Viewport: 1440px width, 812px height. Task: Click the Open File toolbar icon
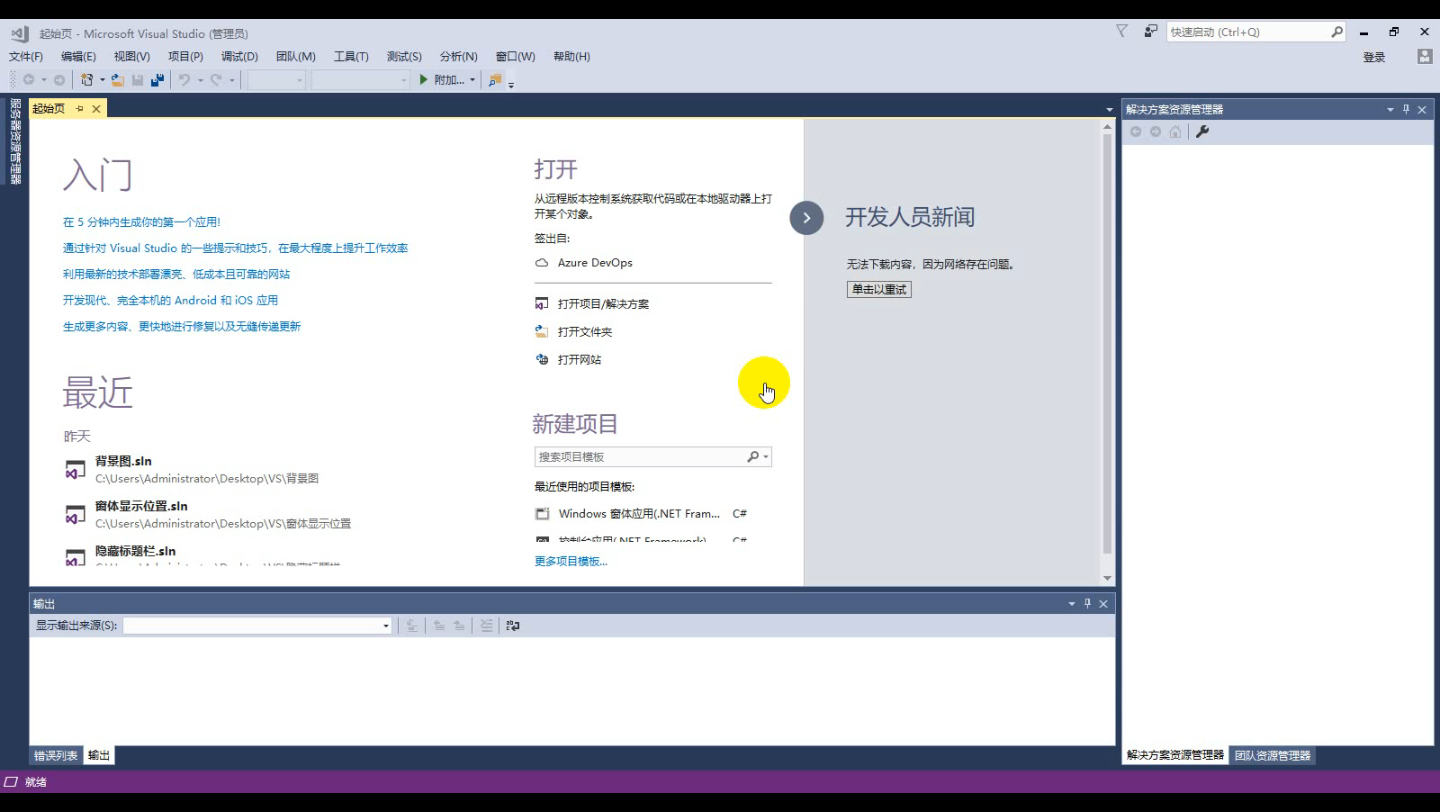116,80
